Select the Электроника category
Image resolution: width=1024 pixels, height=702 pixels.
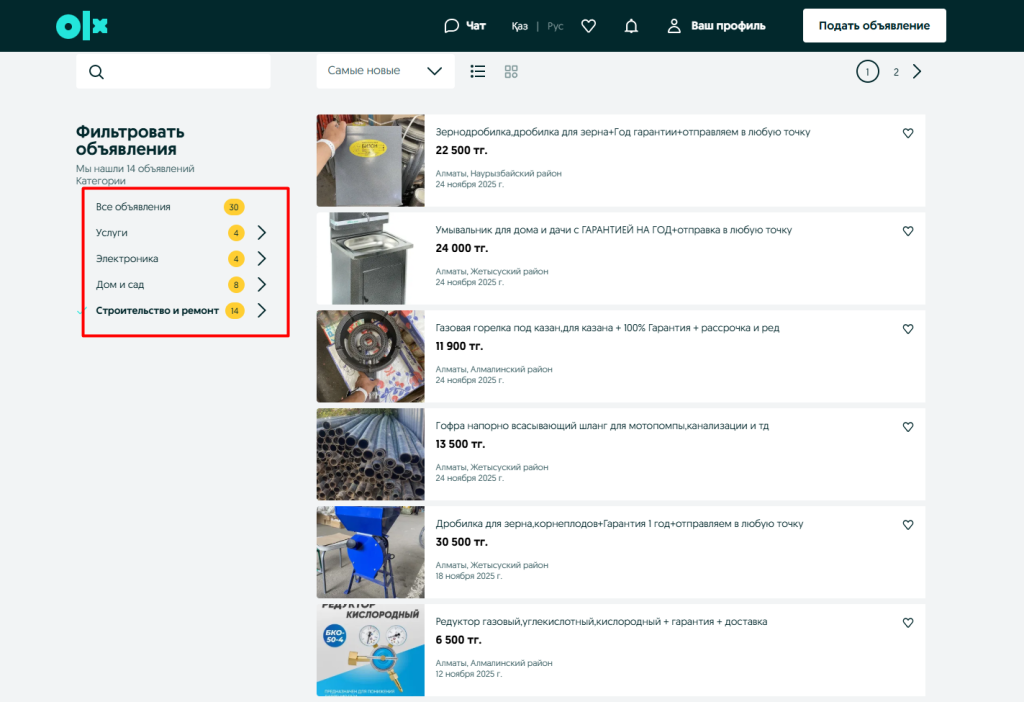127,259
